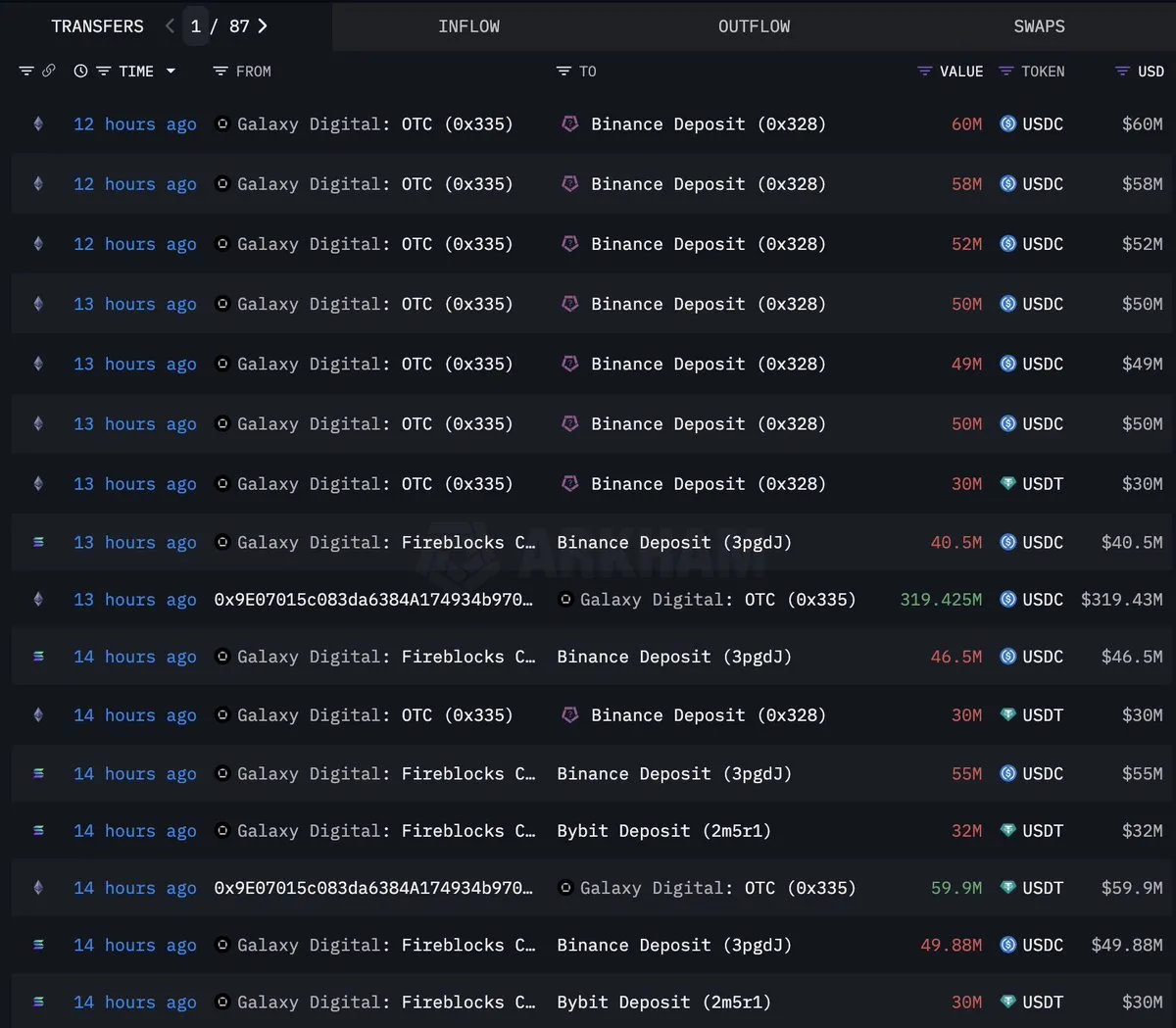Click the $59.9M USD amount
The width and height of the screenshot is (1176, 1028).
tap(1132, 888)
